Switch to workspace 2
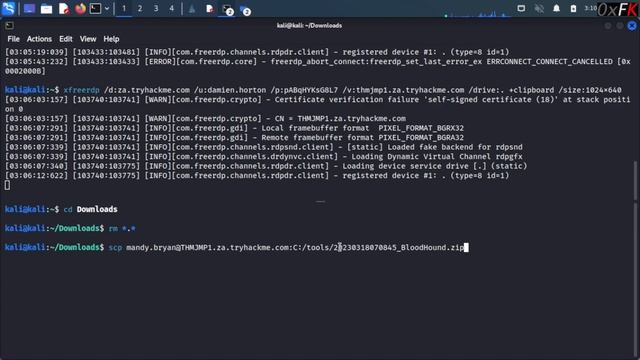640x360 pixels. [140, 9]
